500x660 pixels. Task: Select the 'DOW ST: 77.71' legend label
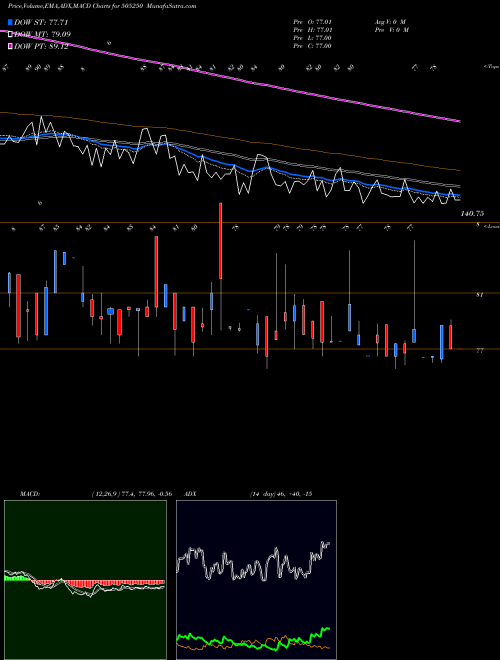tap(41, 22)
